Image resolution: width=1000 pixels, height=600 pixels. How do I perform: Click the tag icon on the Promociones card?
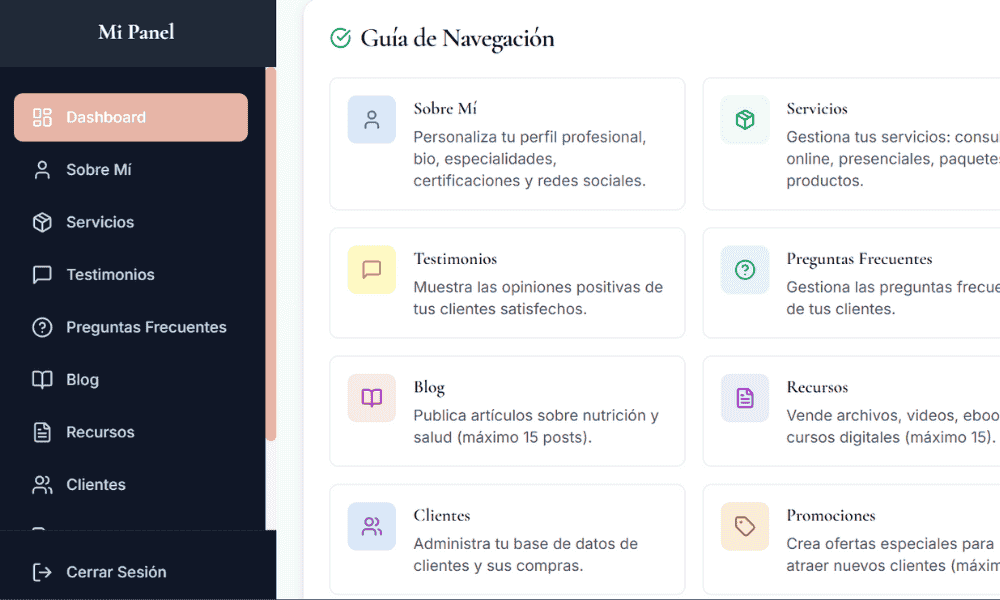744,526
